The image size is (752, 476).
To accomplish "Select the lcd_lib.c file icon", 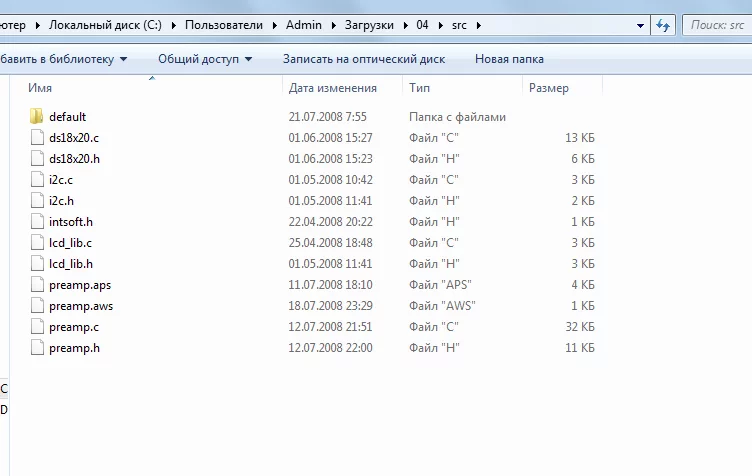I will (37, 243).
